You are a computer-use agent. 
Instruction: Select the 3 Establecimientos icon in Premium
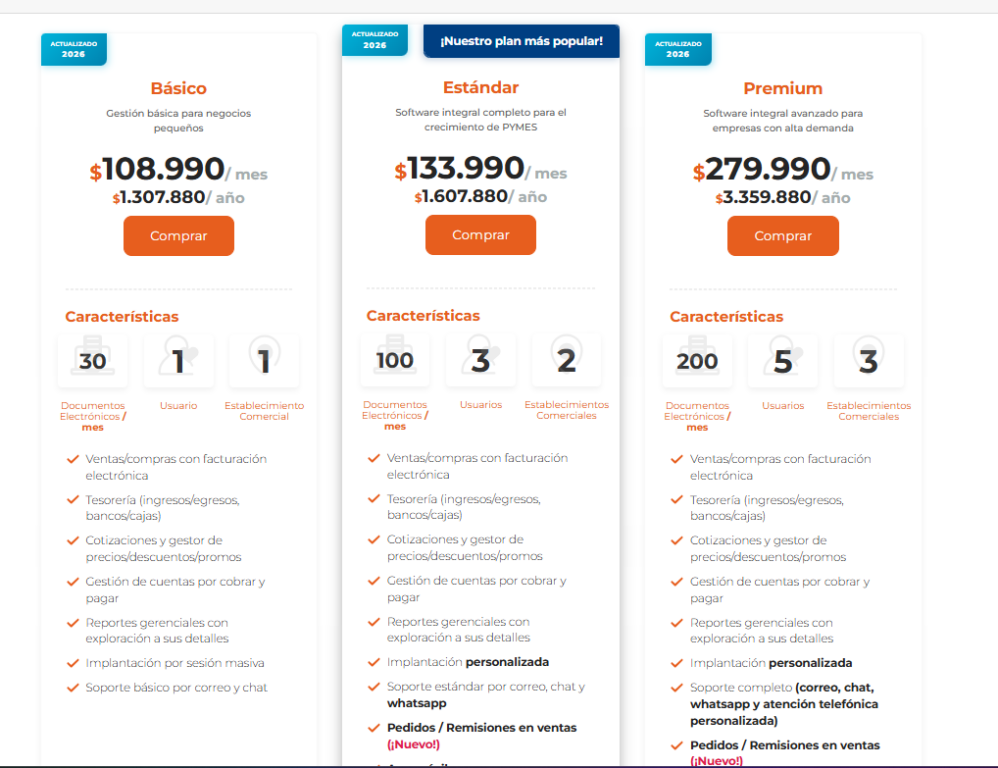pyautogui.click(x=869, y=361)
